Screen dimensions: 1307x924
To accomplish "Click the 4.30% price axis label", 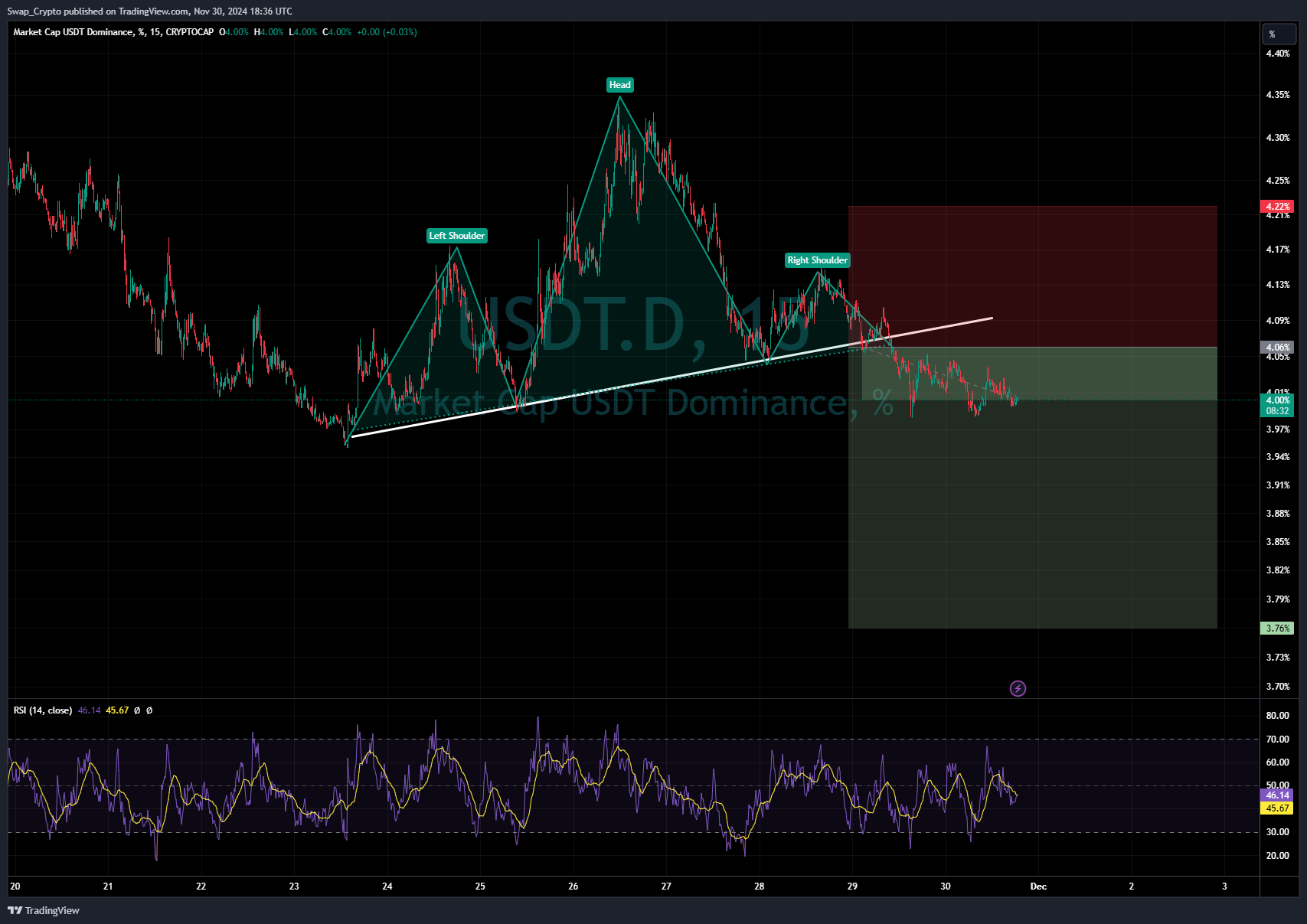I will pyautogui.click(x=1278, y=138).
